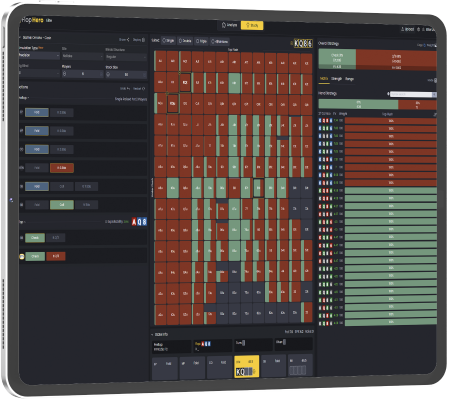
Task: Select the AA cell of the hand matrix
Action: pyautogui.click(x=160, y=61)
